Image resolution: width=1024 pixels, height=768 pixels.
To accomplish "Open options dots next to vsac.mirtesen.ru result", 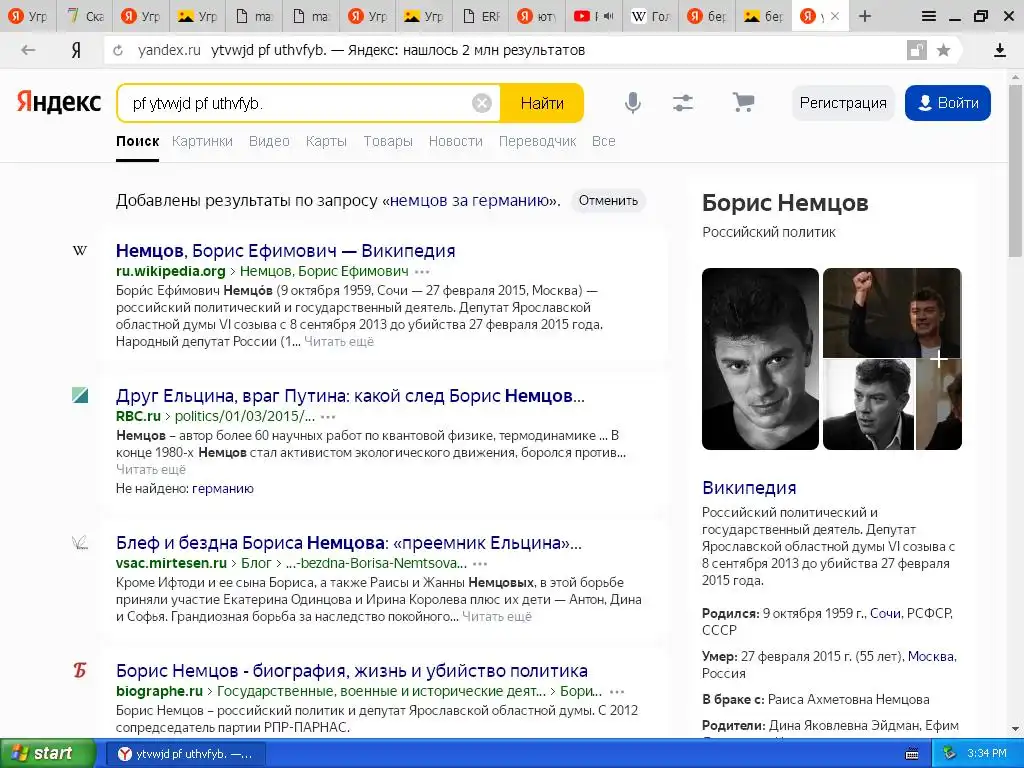I will 480,564.
